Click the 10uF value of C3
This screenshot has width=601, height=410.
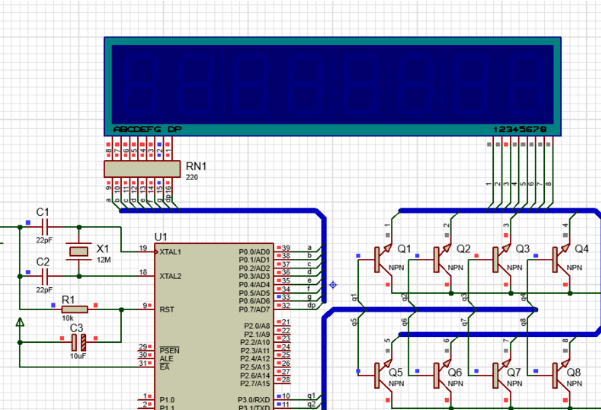click(77, 356)
